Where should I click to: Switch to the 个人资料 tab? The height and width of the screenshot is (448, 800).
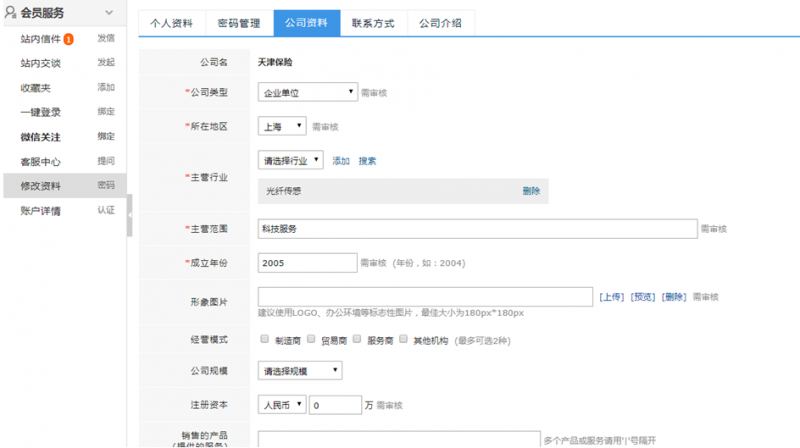[171, 23]
